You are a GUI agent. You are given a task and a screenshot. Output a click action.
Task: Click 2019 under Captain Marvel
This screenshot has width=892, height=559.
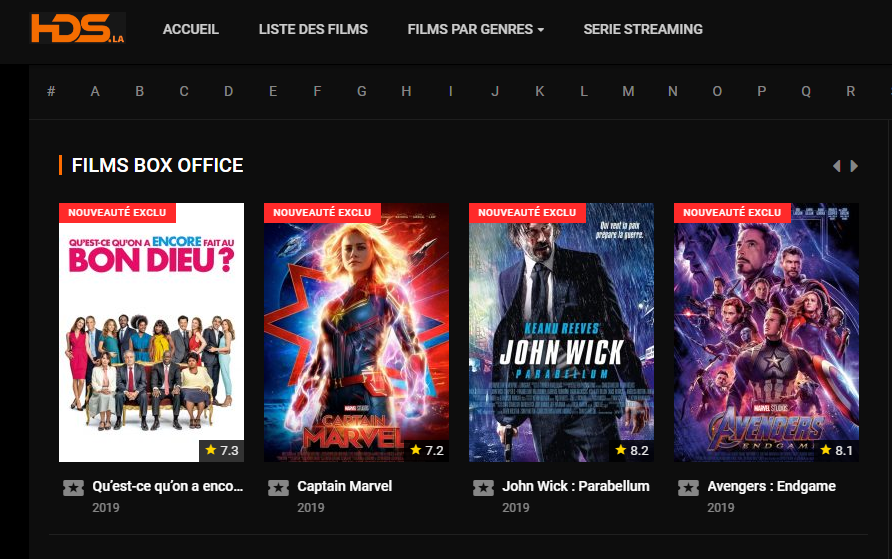pyautogui.click(x=311, y=508)
